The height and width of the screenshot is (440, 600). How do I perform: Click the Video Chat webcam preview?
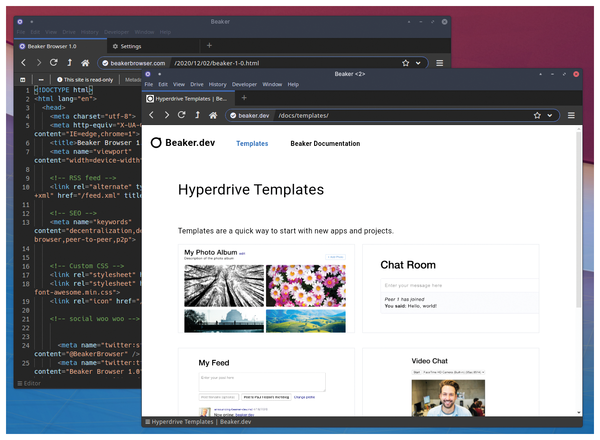point(448,398)
